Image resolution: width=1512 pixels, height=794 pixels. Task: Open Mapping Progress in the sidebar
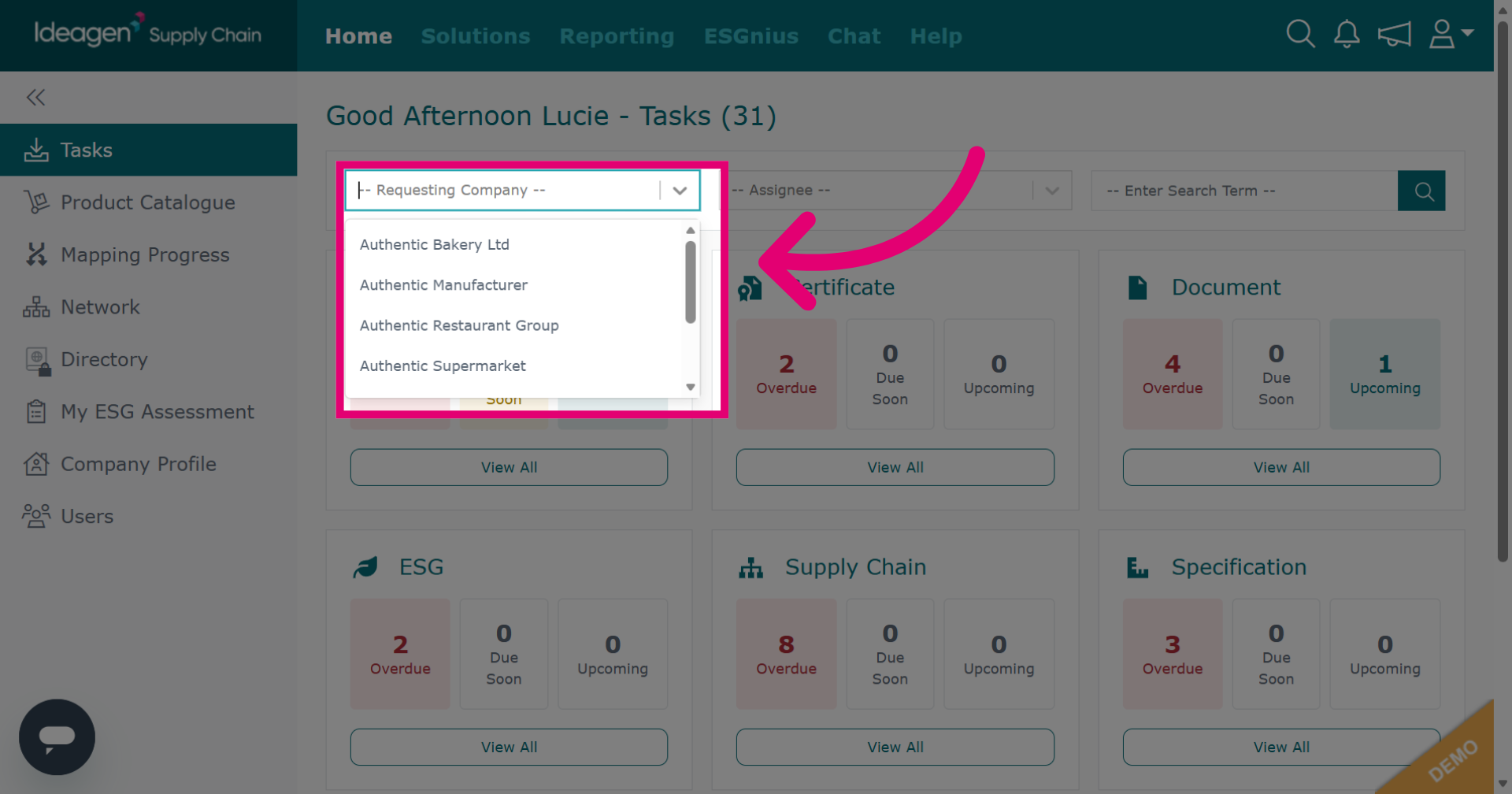[148, 254]
